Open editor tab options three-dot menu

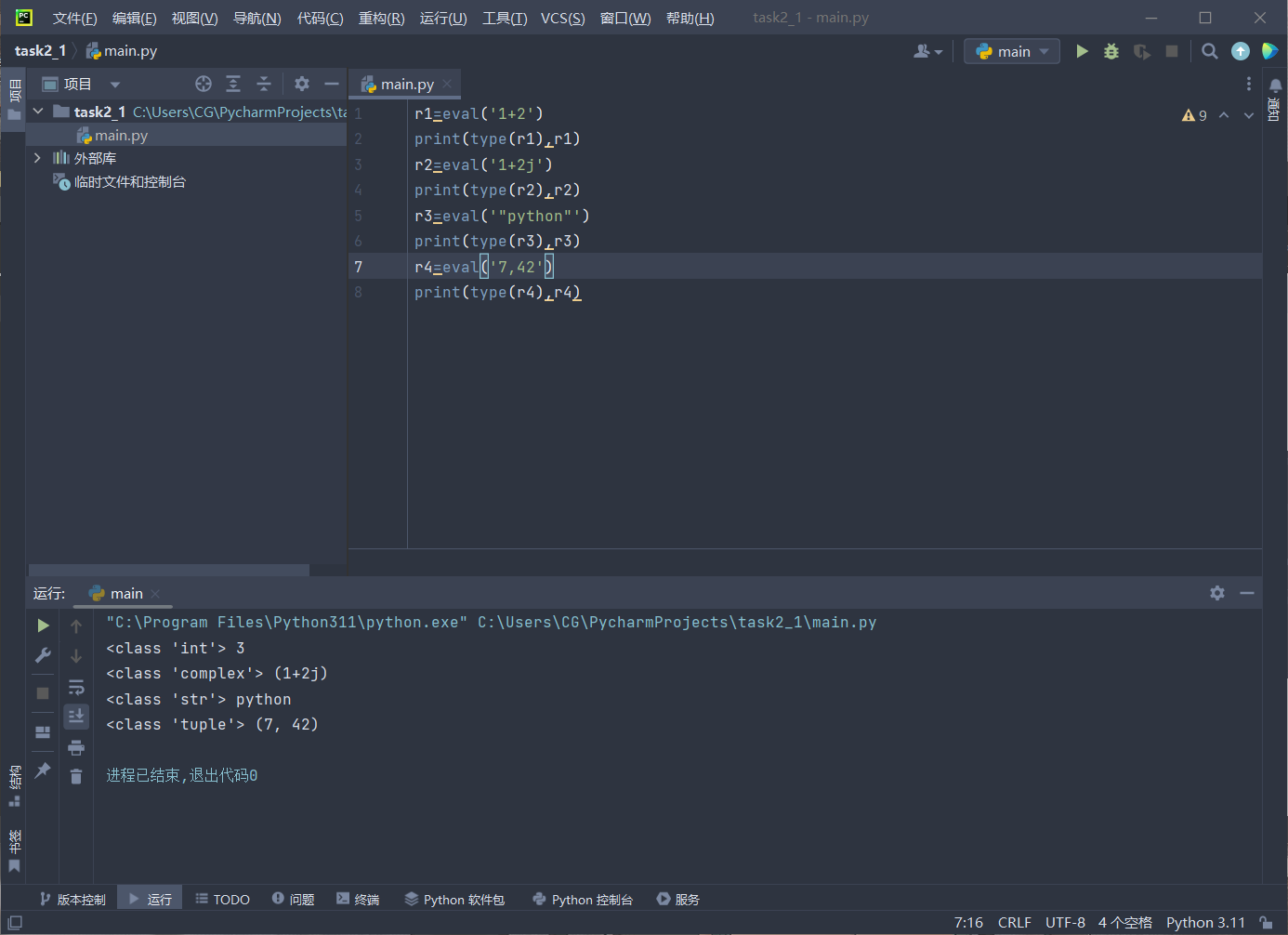(1249, 84)
